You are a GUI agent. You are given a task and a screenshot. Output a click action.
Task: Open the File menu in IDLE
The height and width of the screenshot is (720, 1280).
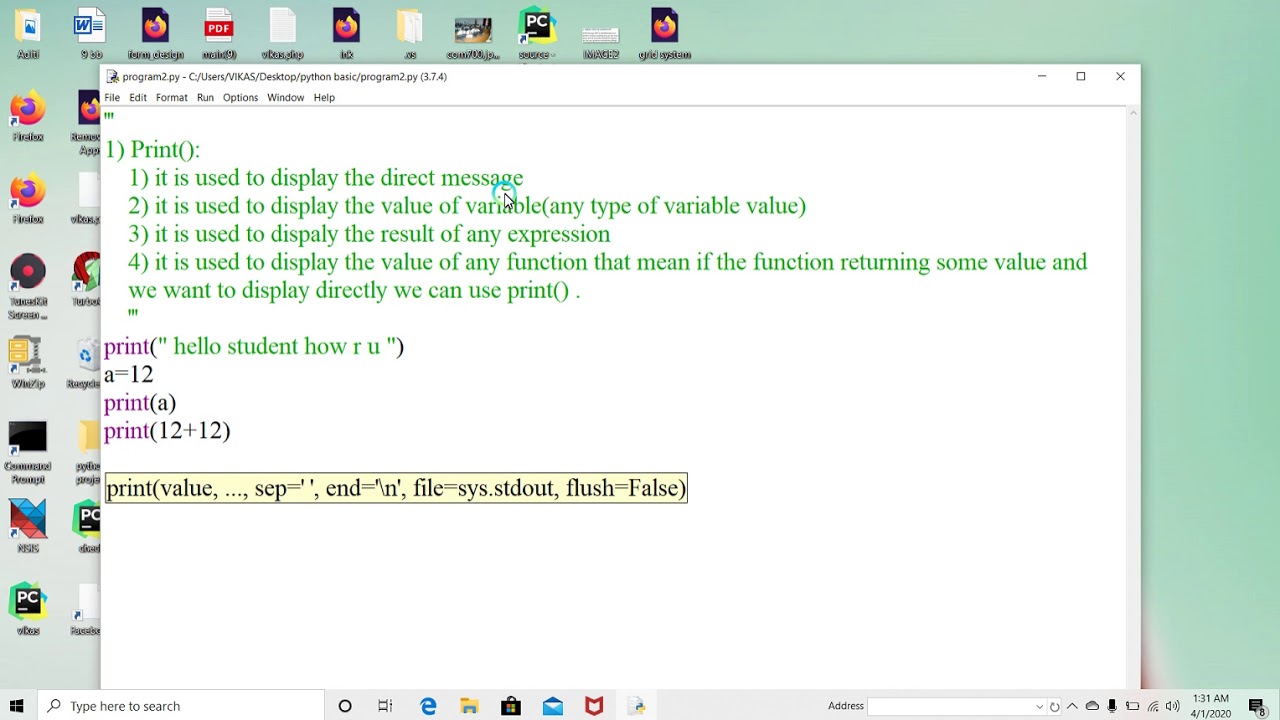click(x=112, y=97)
